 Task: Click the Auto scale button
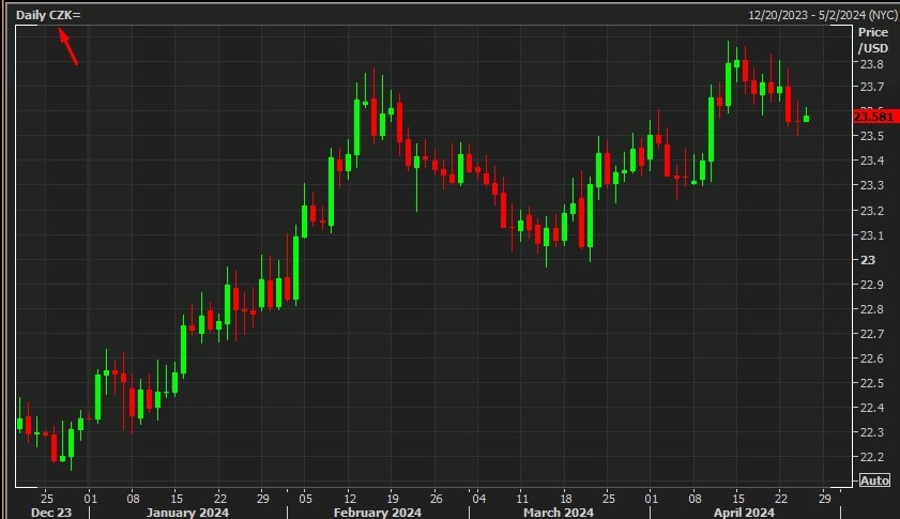(874, 481)
